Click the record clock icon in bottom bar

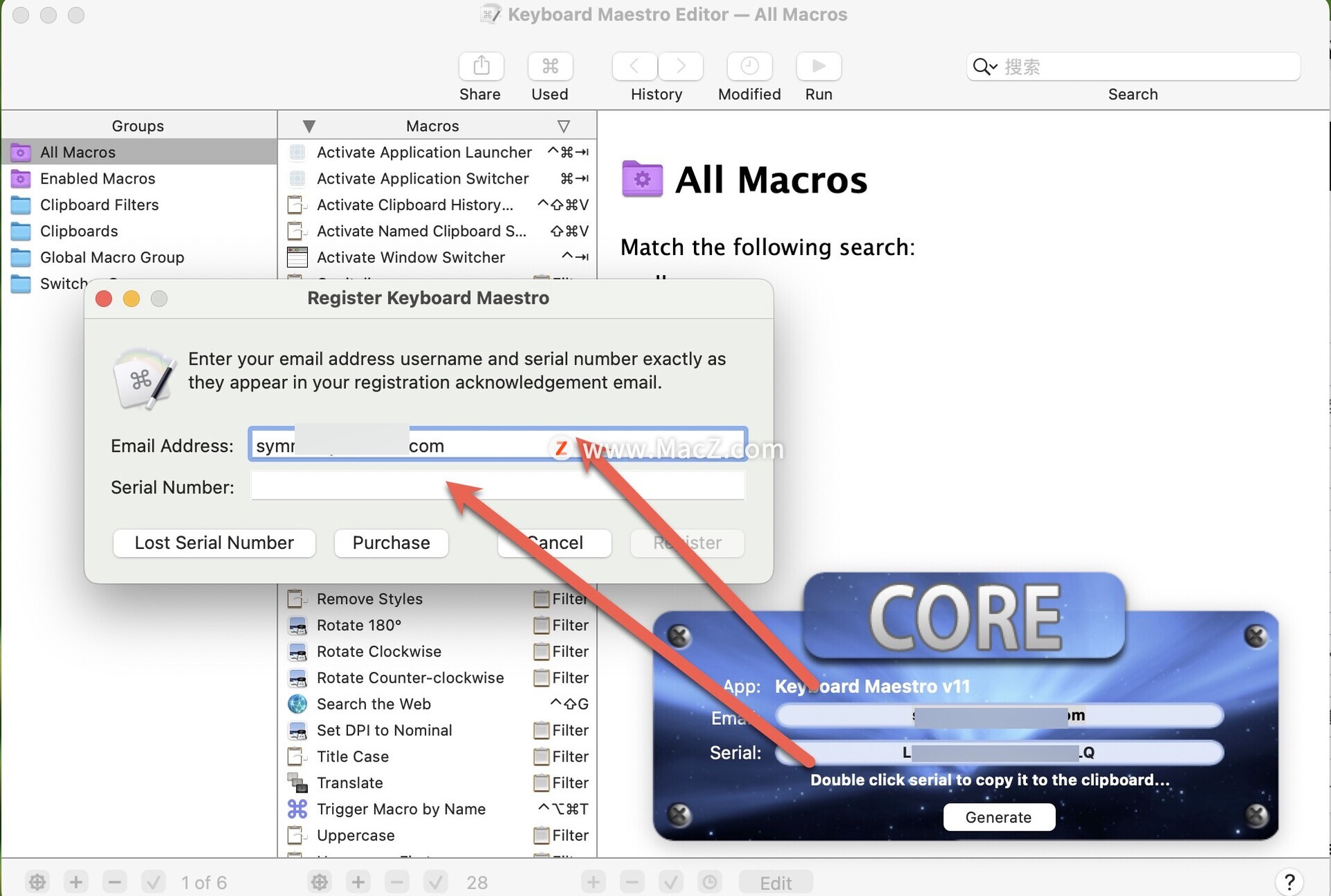(x=710, y=882)
